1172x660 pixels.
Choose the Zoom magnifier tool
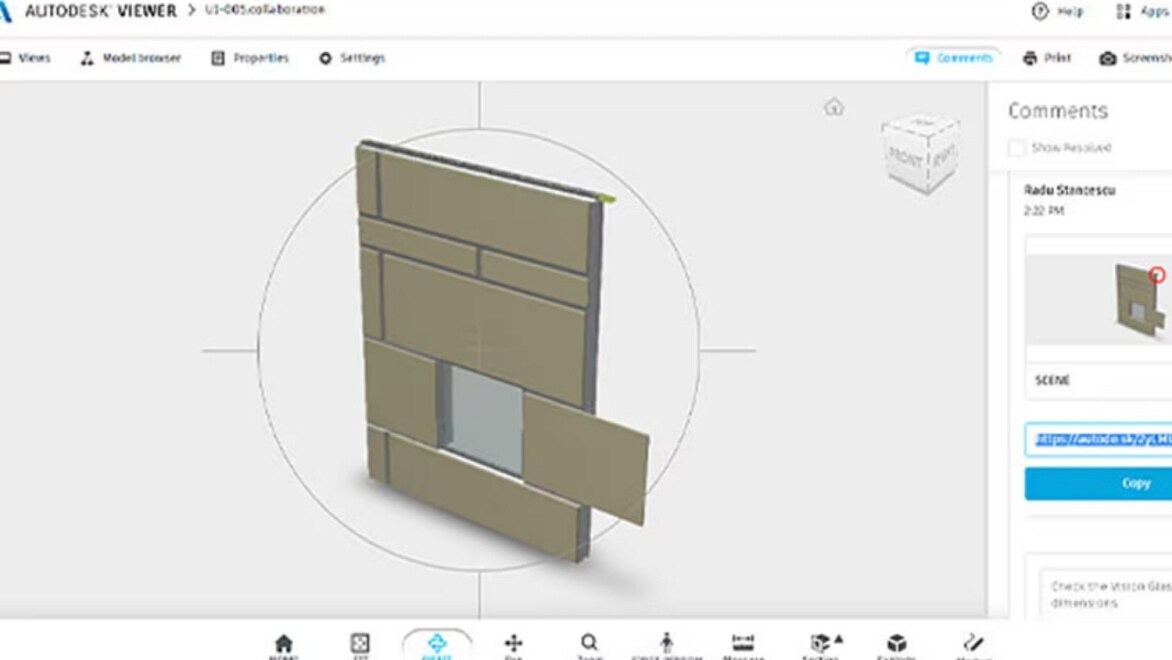590,644
